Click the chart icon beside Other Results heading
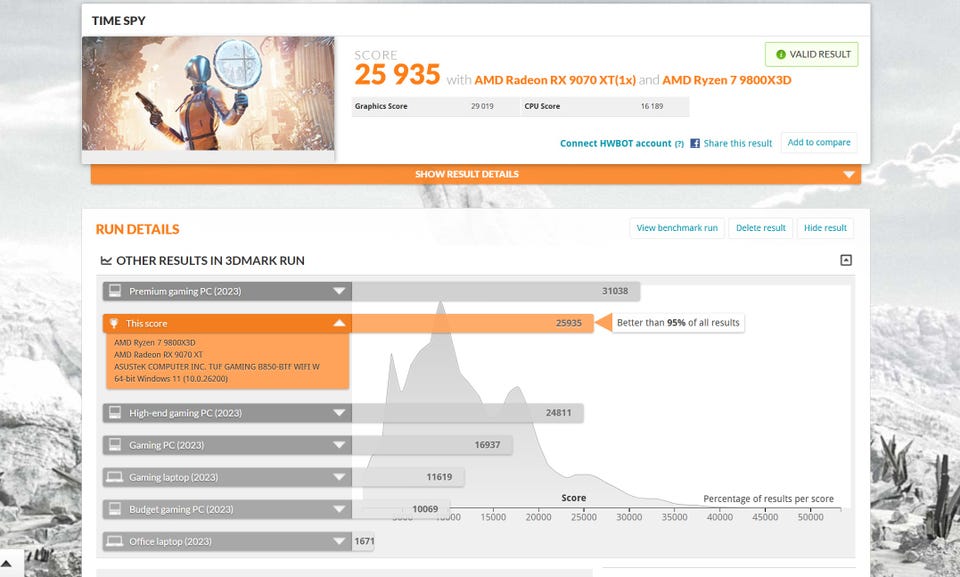The height and width of the screenshot is (577, 960). point(106,261)
